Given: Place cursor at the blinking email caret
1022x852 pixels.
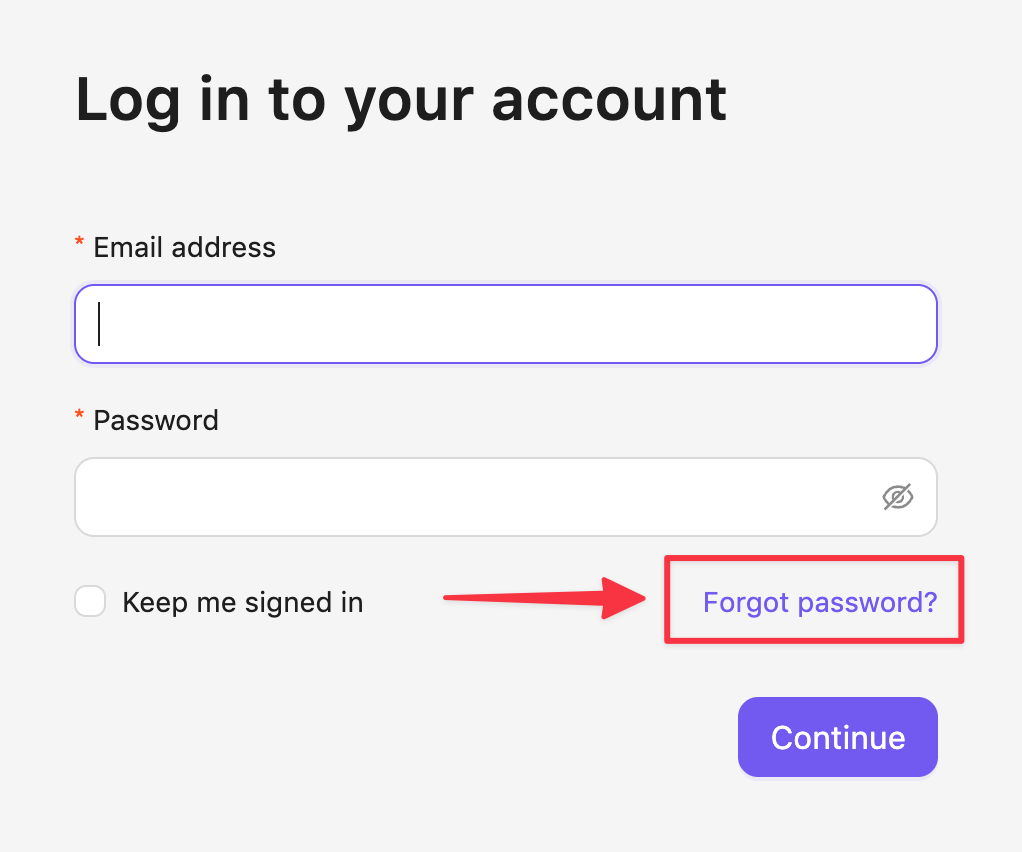Looking at the screenshot, I should click(99, 324).
